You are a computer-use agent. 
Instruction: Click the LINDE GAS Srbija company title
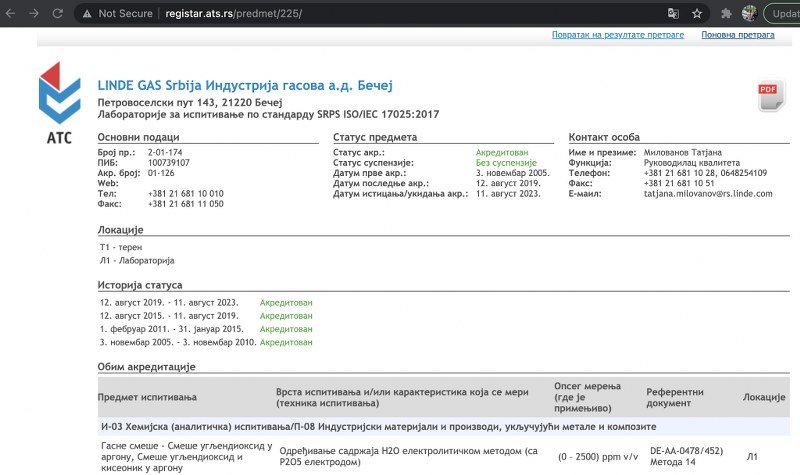(x=245, y=85)
